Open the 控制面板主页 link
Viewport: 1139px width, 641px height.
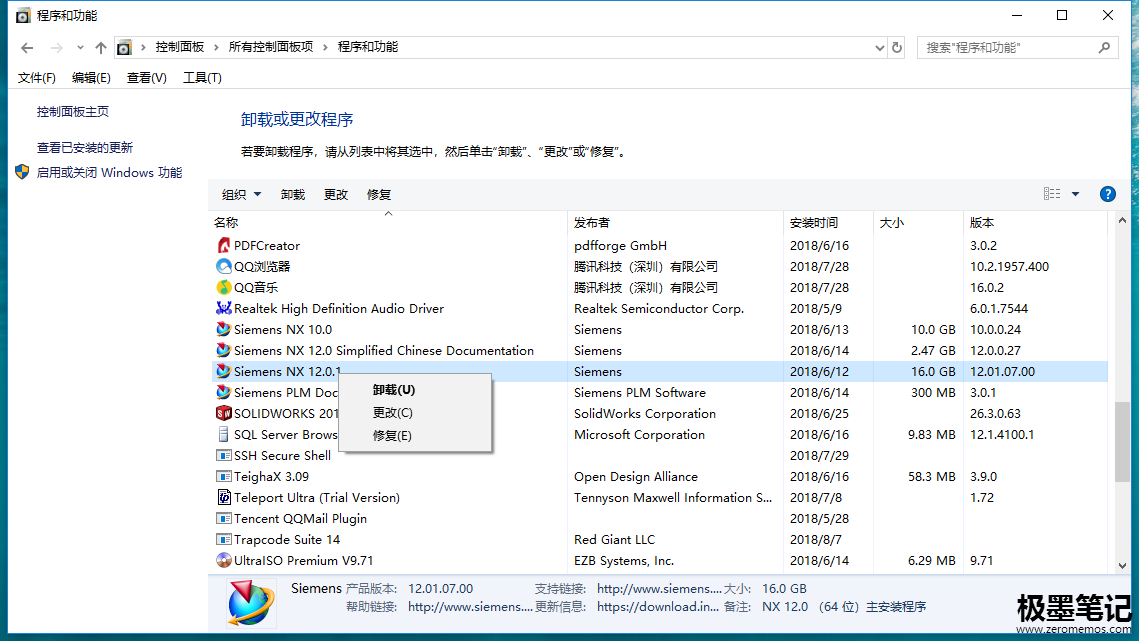(x=73, y=111)
